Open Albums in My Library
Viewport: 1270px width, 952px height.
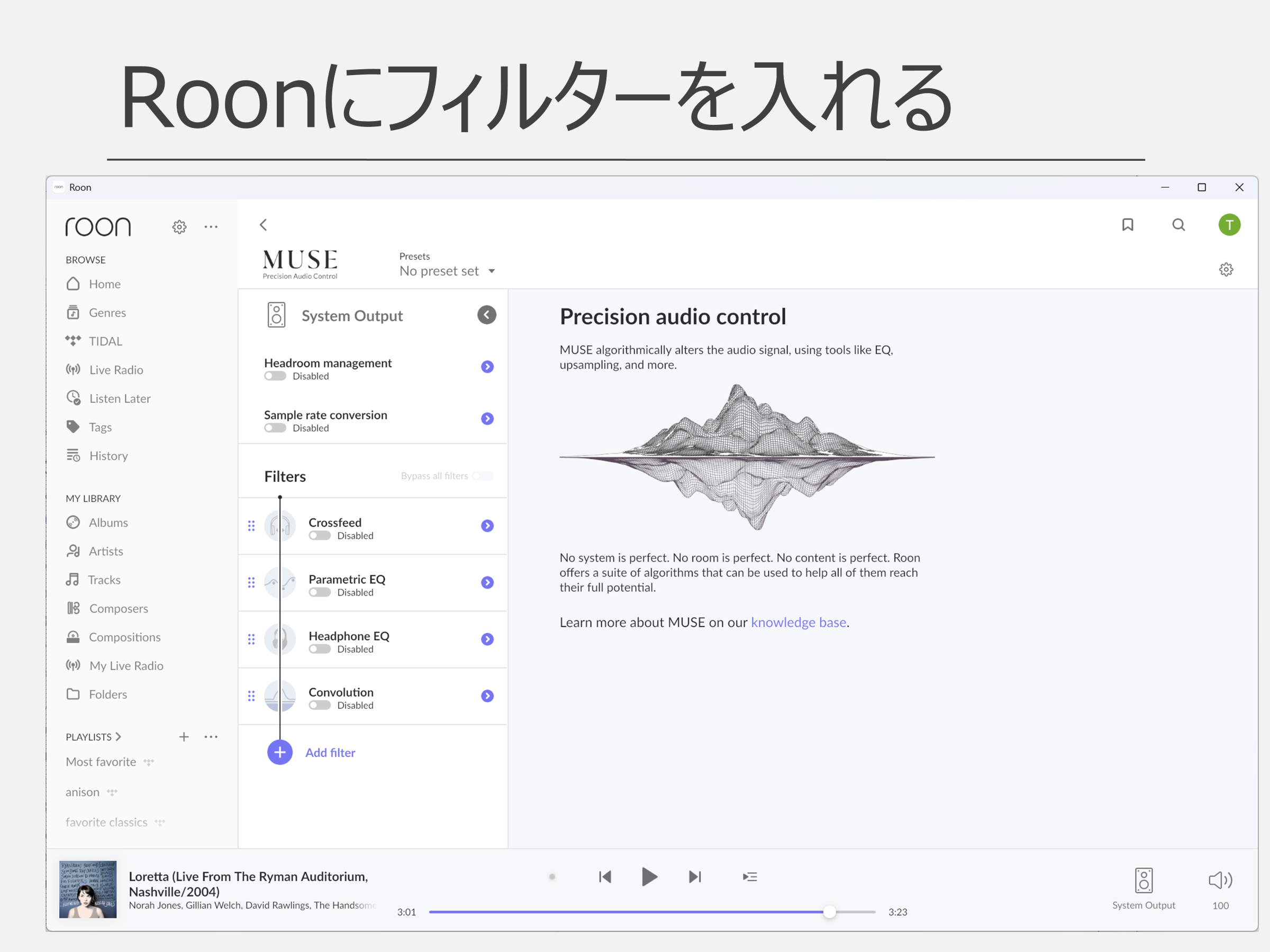[108, 523]
